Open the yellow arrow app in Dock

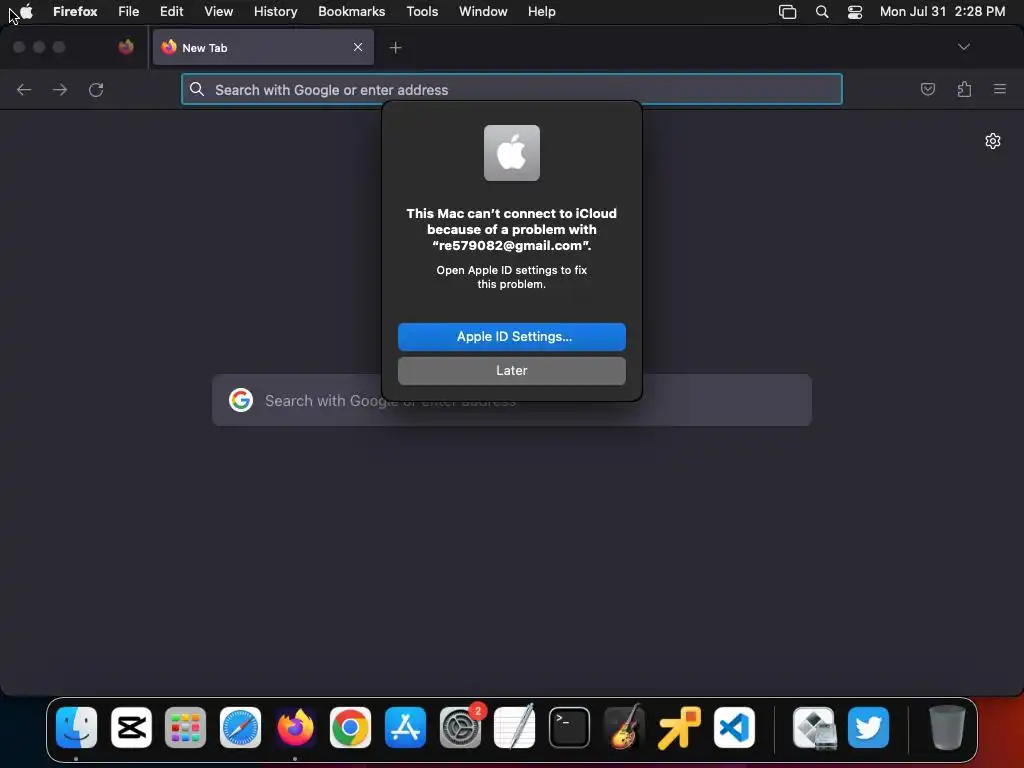(x=679, y=727)
